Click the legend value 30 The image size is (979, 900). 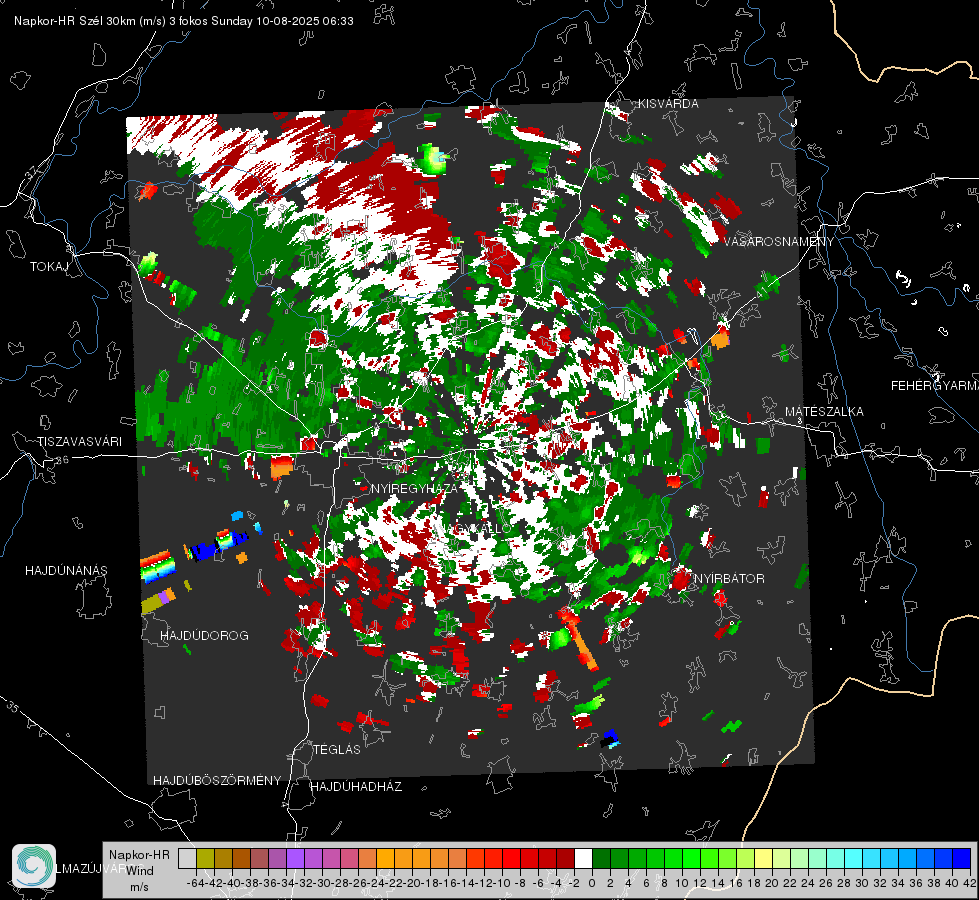click(862, 883)
